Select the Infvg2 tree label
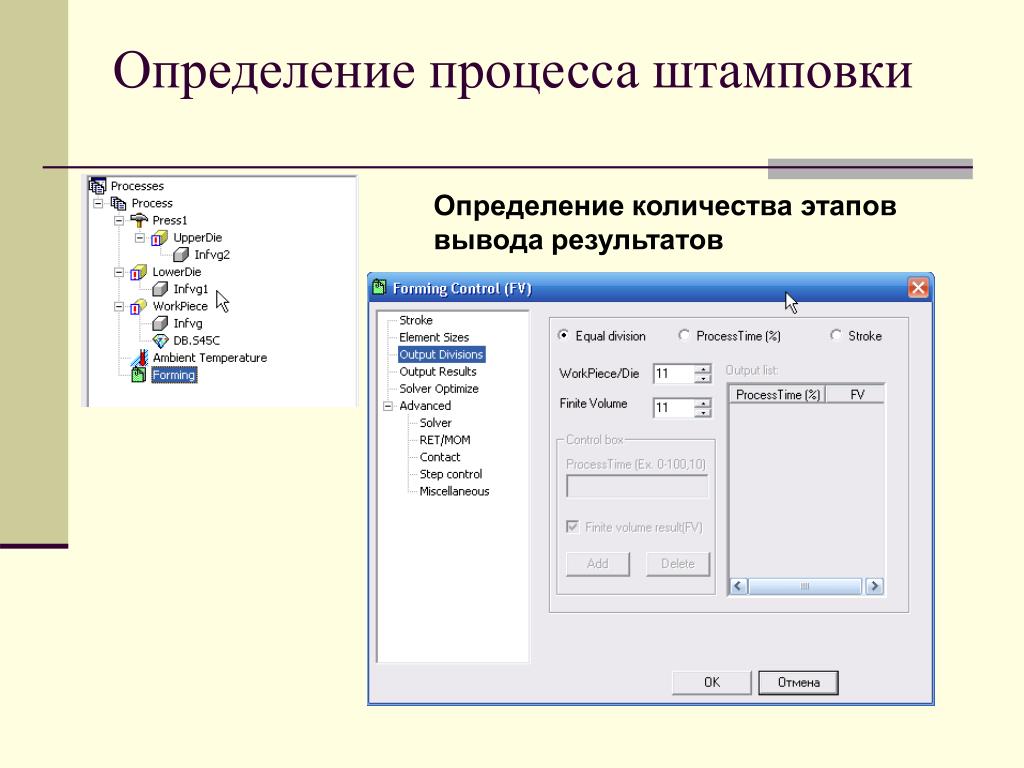The image size is (1024, 768). (x=212, y=255)
